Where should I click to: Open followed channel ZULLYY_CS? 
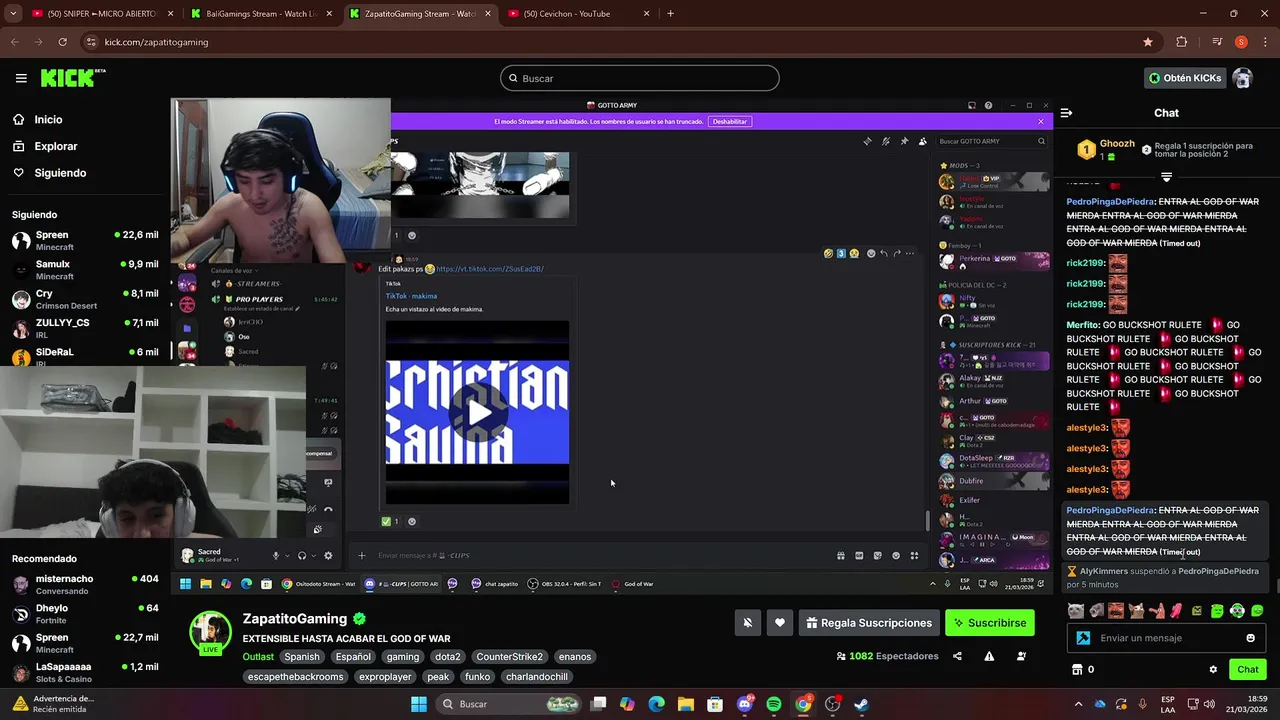pos(85,328)
